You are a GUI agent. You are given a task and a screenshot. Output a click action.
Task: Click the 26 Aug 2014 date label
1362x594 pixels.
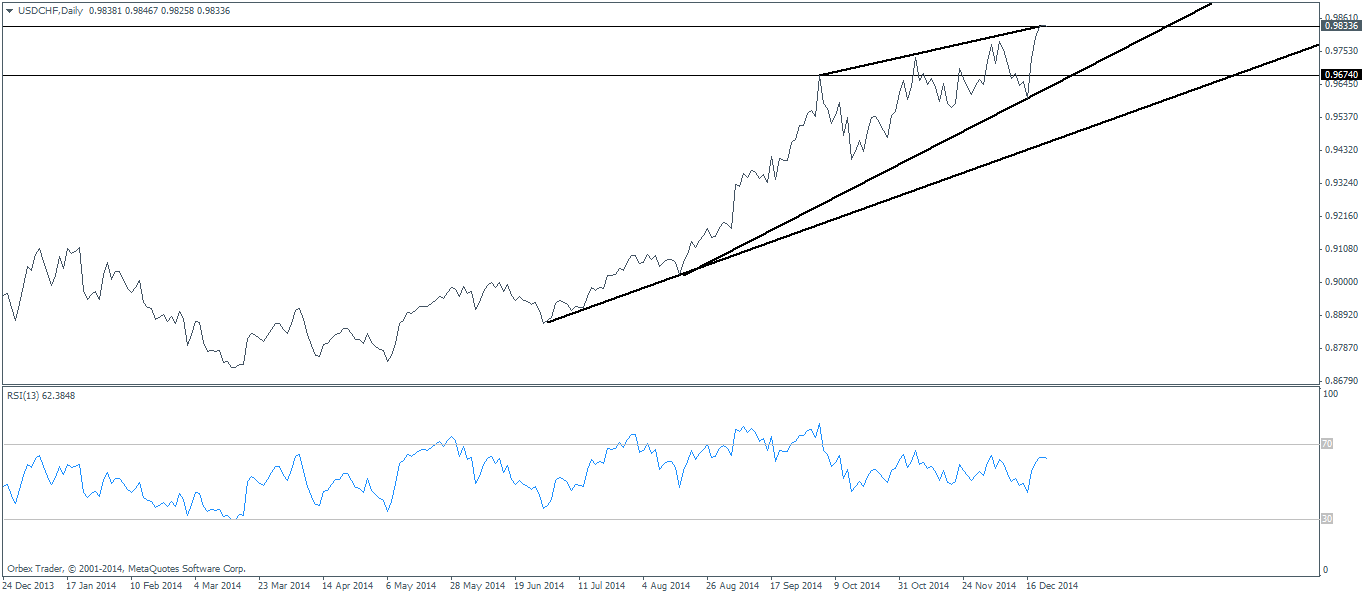pyautogui.click(x=733, y=585)
